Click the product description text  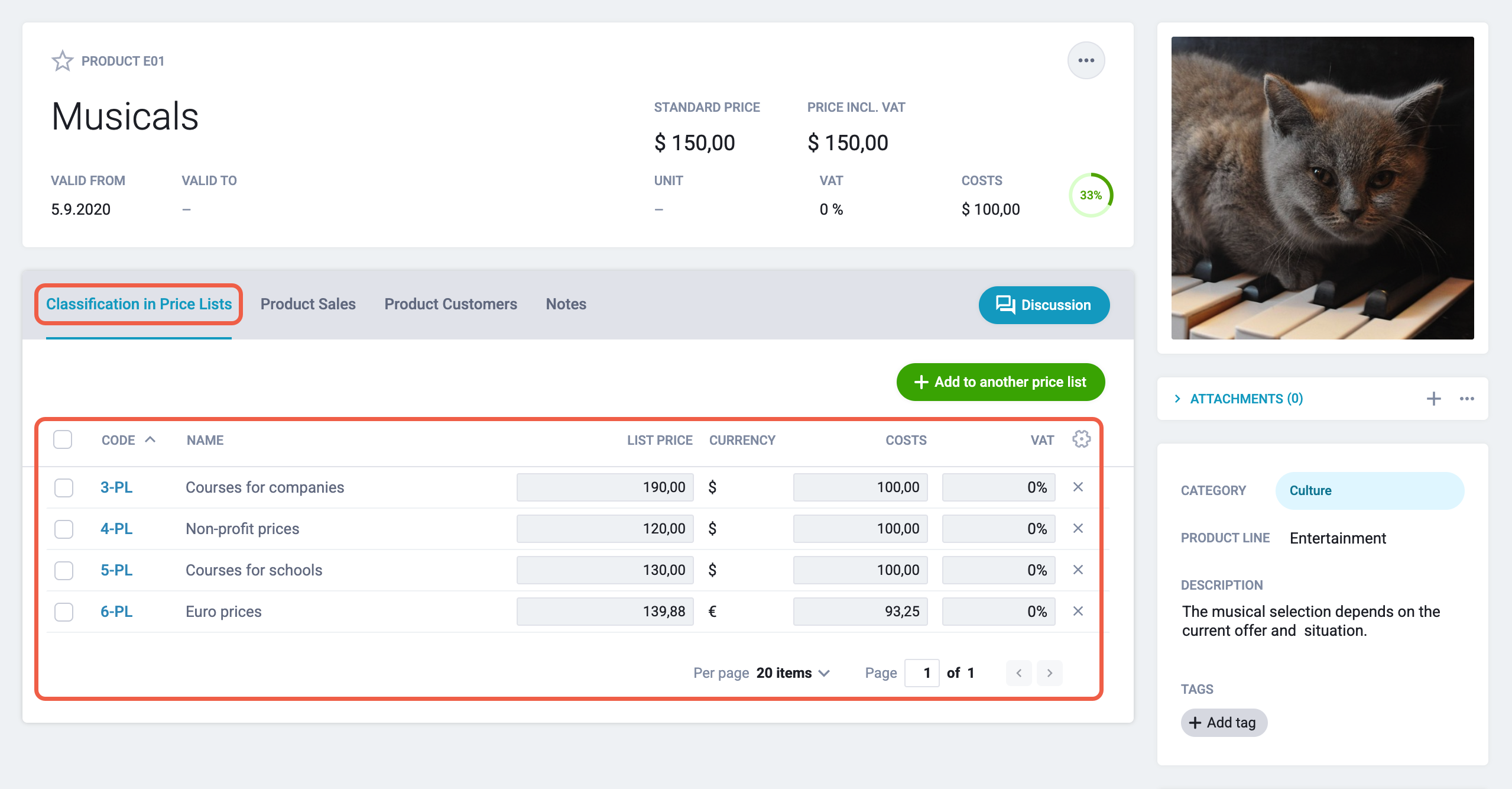(1311, 621)
